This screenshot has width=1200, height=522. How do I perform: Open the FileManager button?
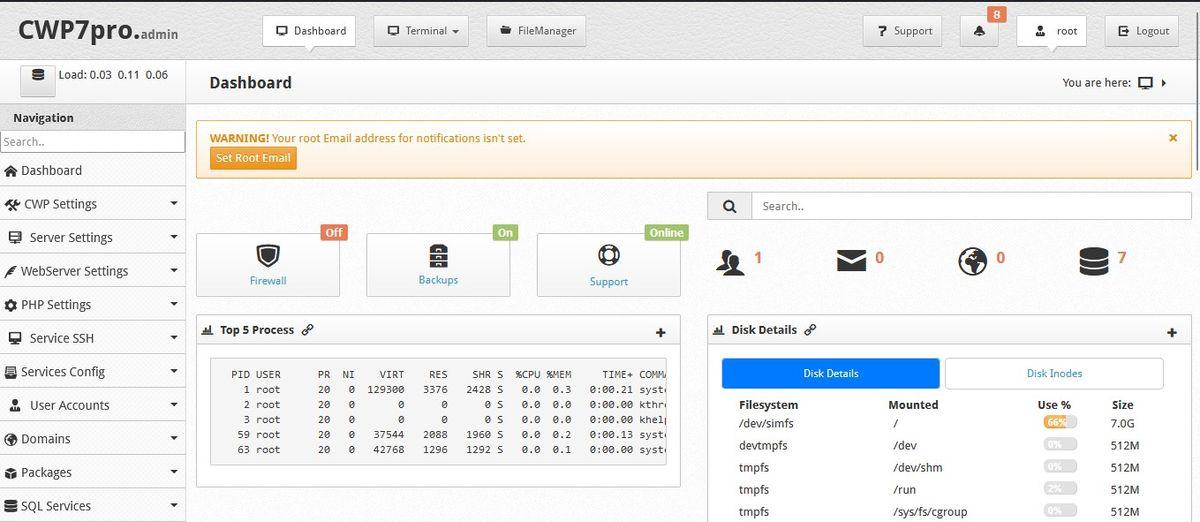536,31
